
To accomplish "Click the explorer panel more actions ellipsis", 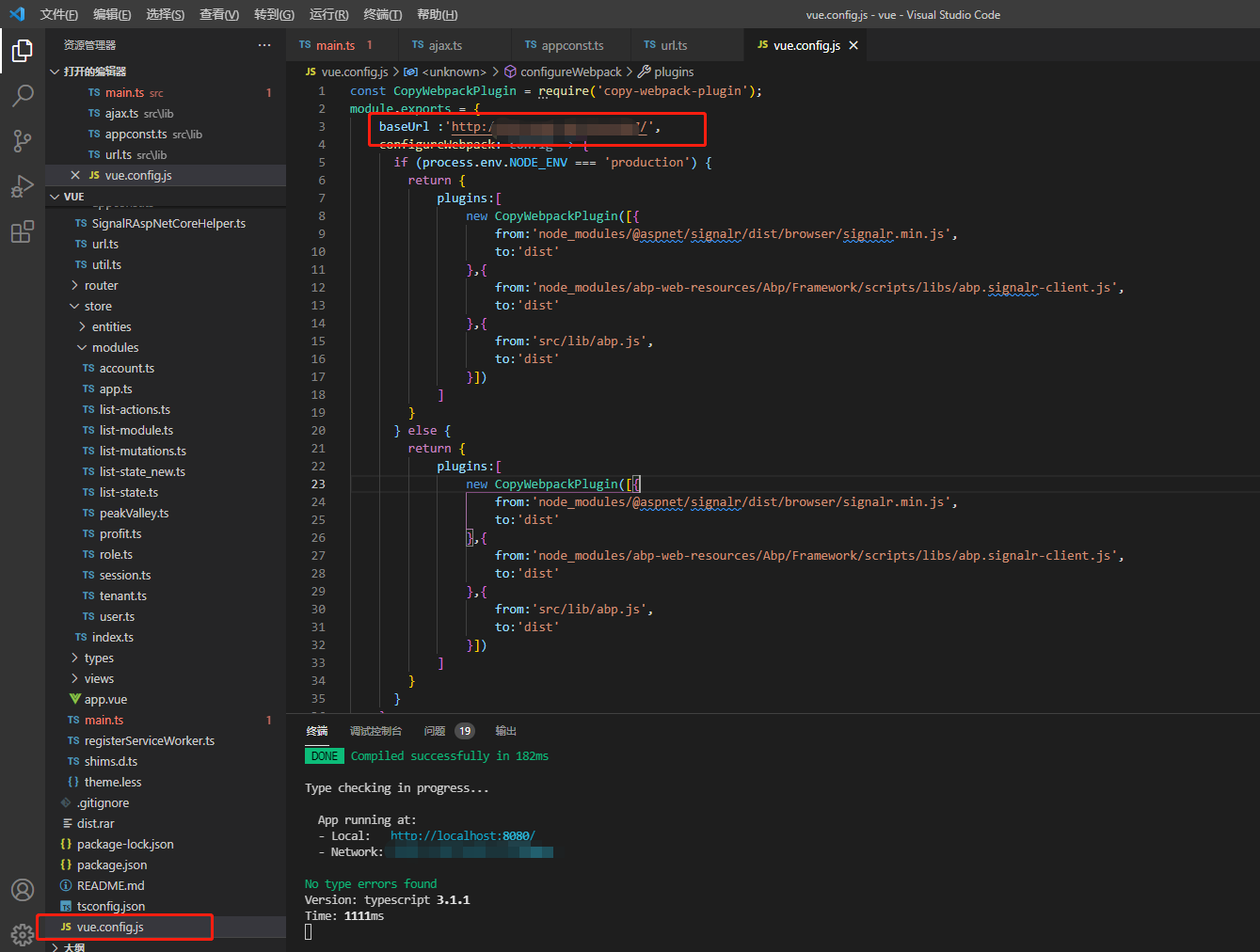I will 264,45.
